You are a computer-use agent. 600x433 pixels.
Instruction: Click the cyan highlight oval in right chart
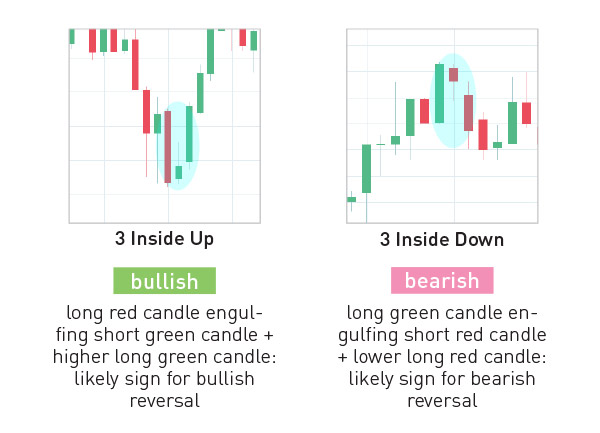click(x=453, y=101)
